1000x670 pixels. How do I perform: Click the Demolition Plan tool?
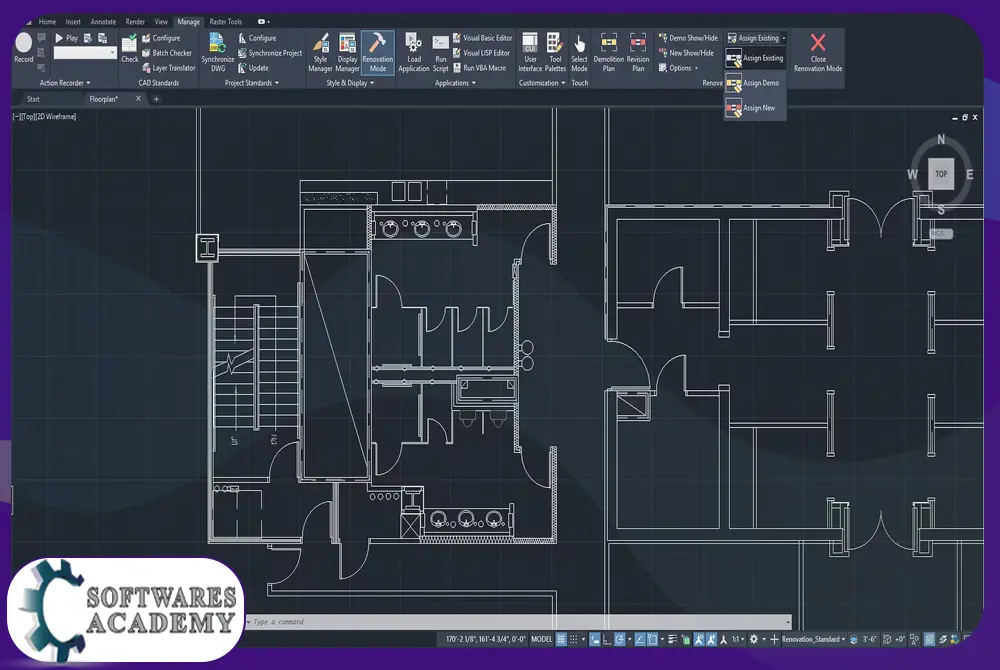608,52
